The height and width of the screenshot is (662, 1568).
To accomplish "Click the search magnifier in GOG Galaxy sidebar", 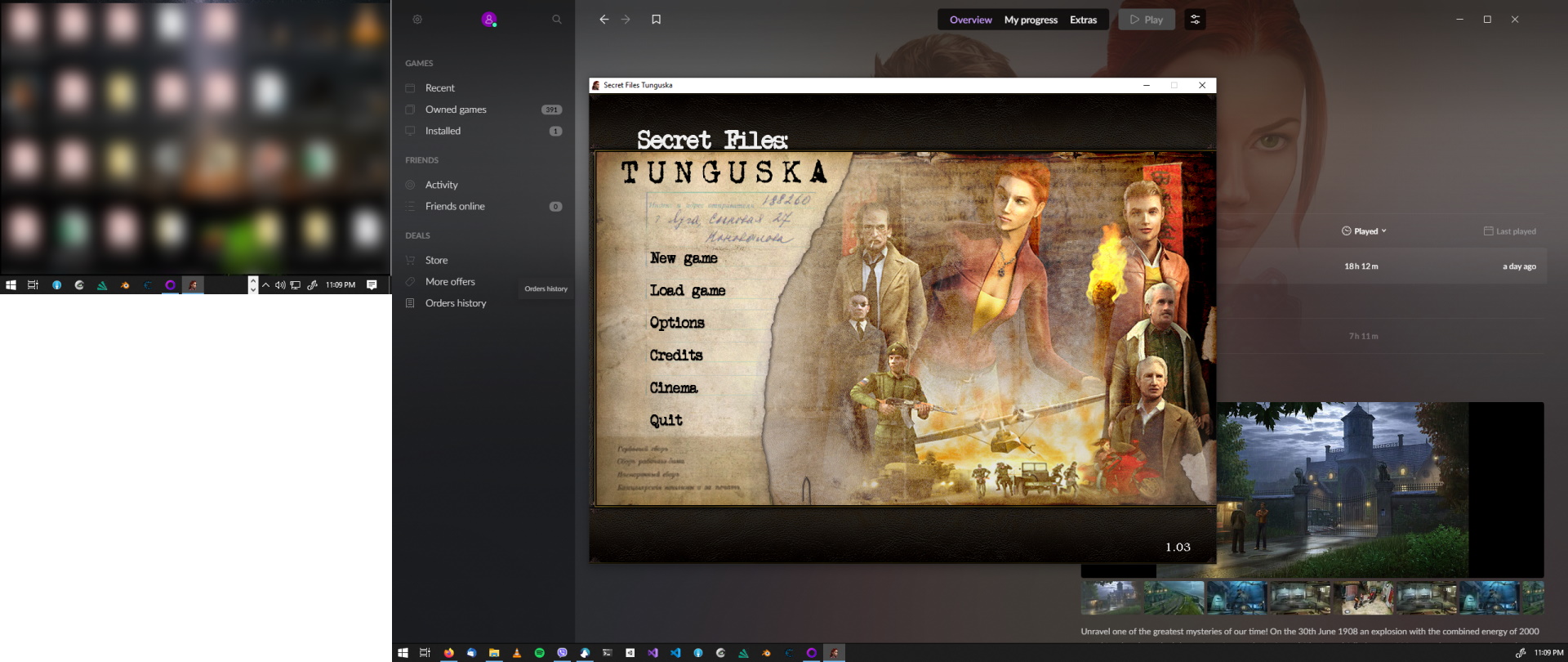I will point(557,19).
